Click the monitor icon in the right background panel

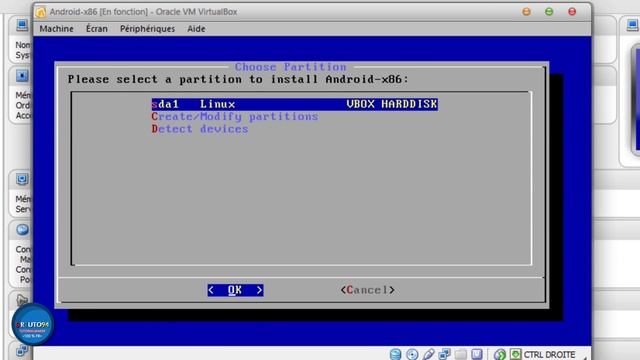tap(633, 26)
